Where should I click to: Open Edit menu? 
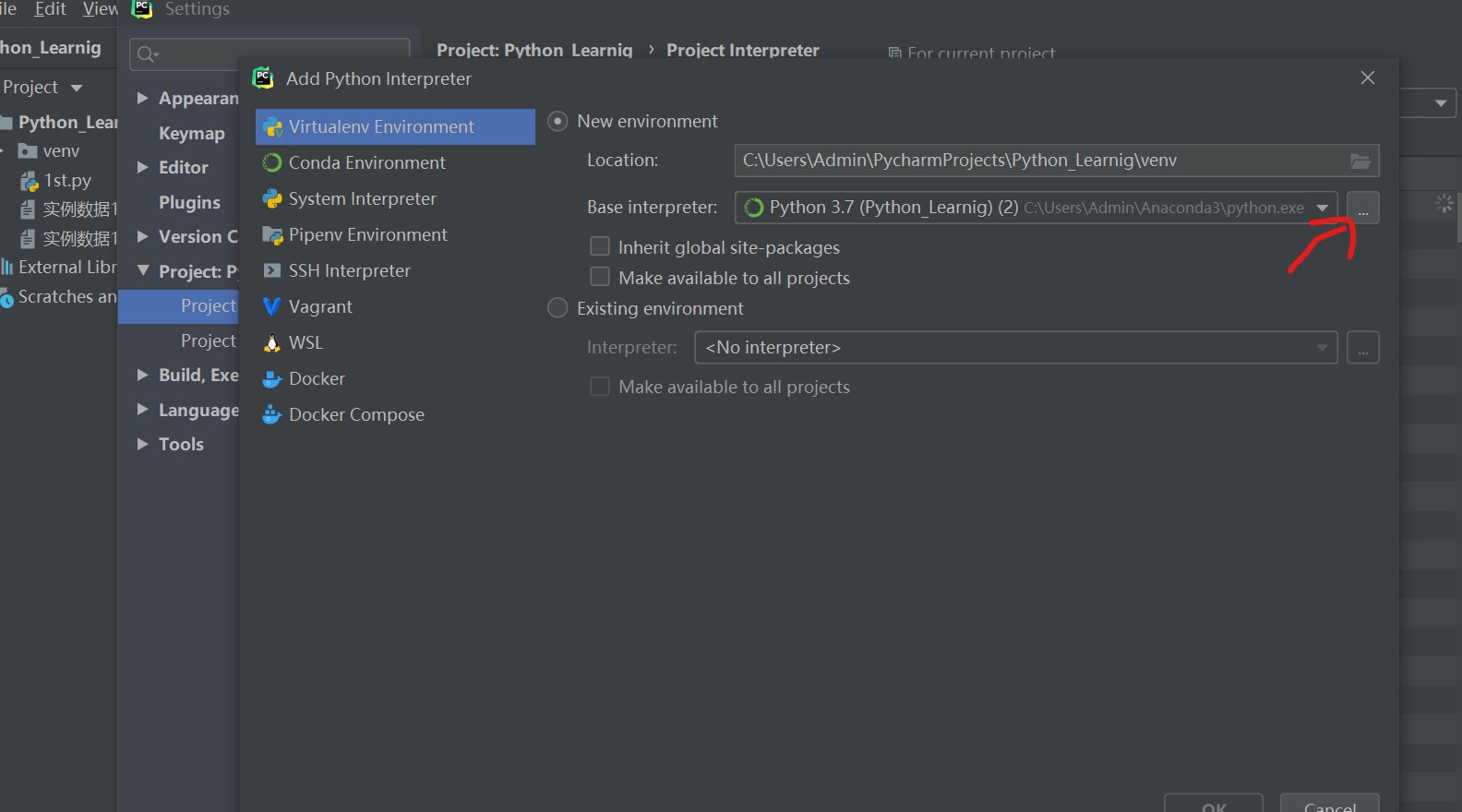(x=51, y=9)
